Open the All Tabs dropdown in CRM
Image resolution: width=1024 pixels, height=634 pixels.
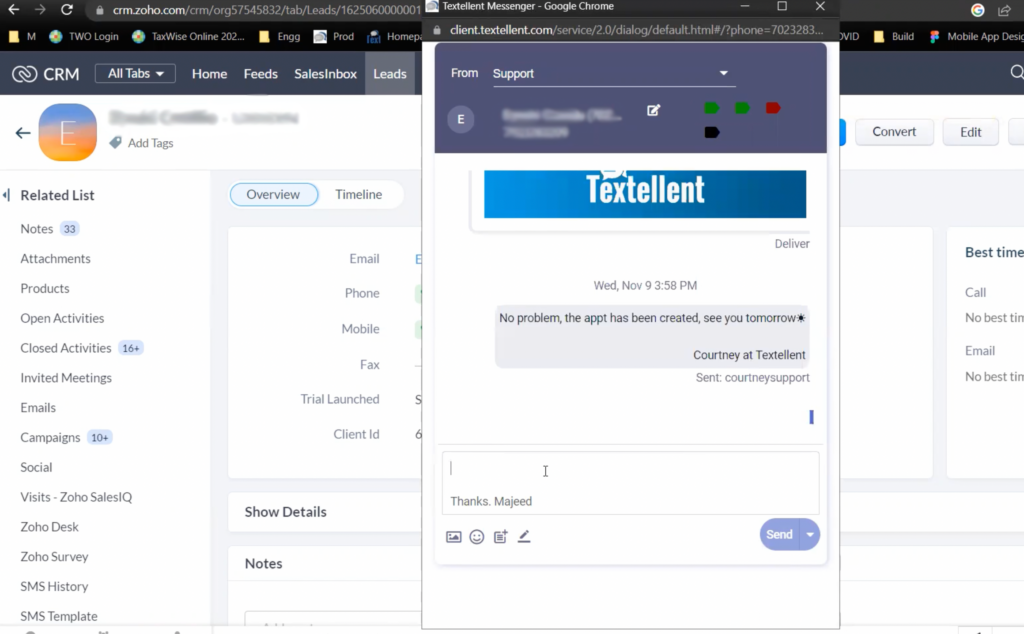tap(135, 73)
